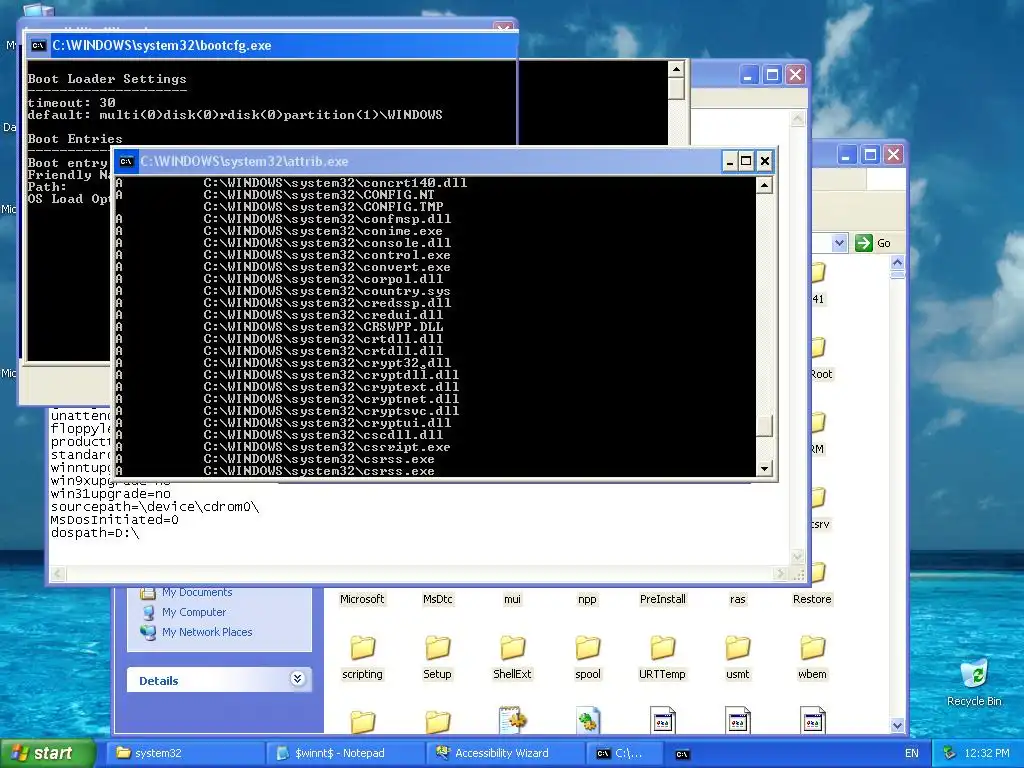Click the Go arrow icon in address bar
Screen dimensions: 1024x768
863,243
